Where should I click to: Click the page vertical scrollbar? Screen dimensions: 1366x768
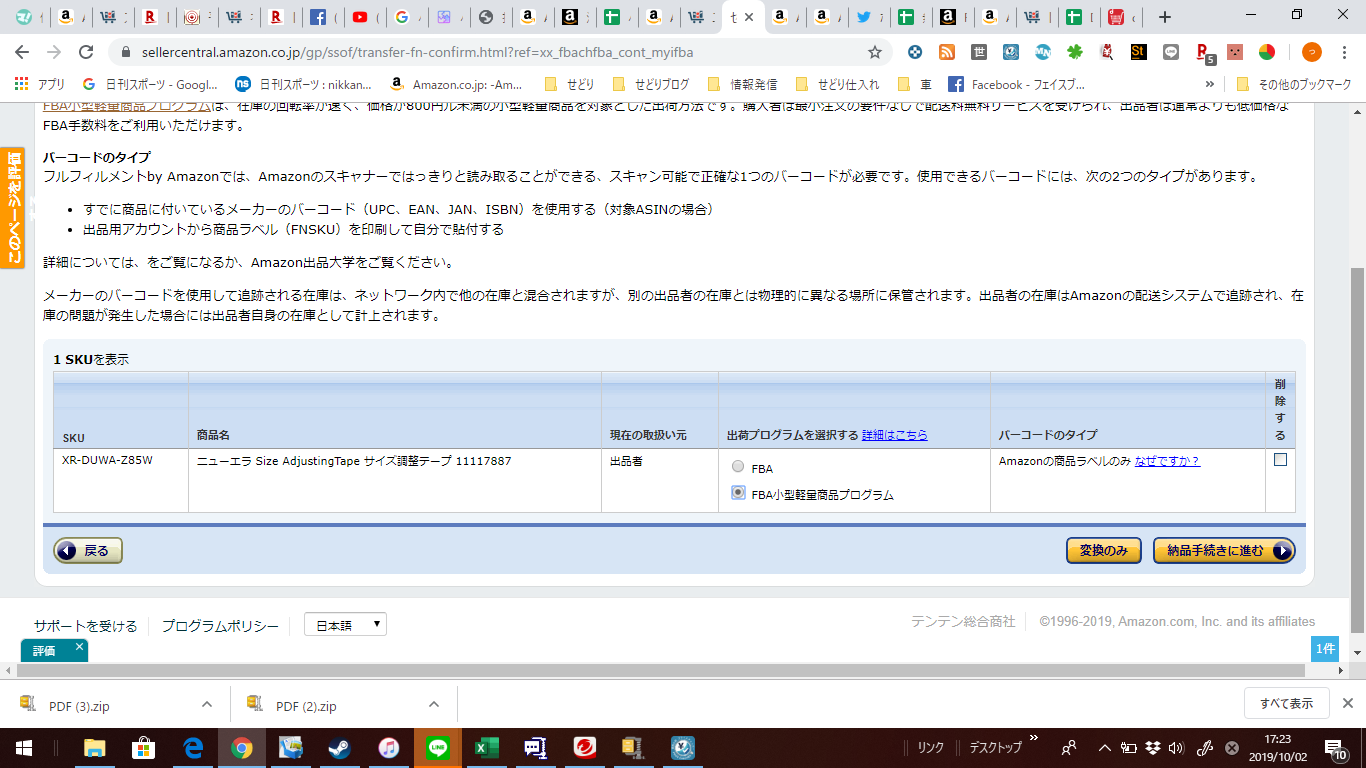pyautogui.click(x=1357, y=450)
